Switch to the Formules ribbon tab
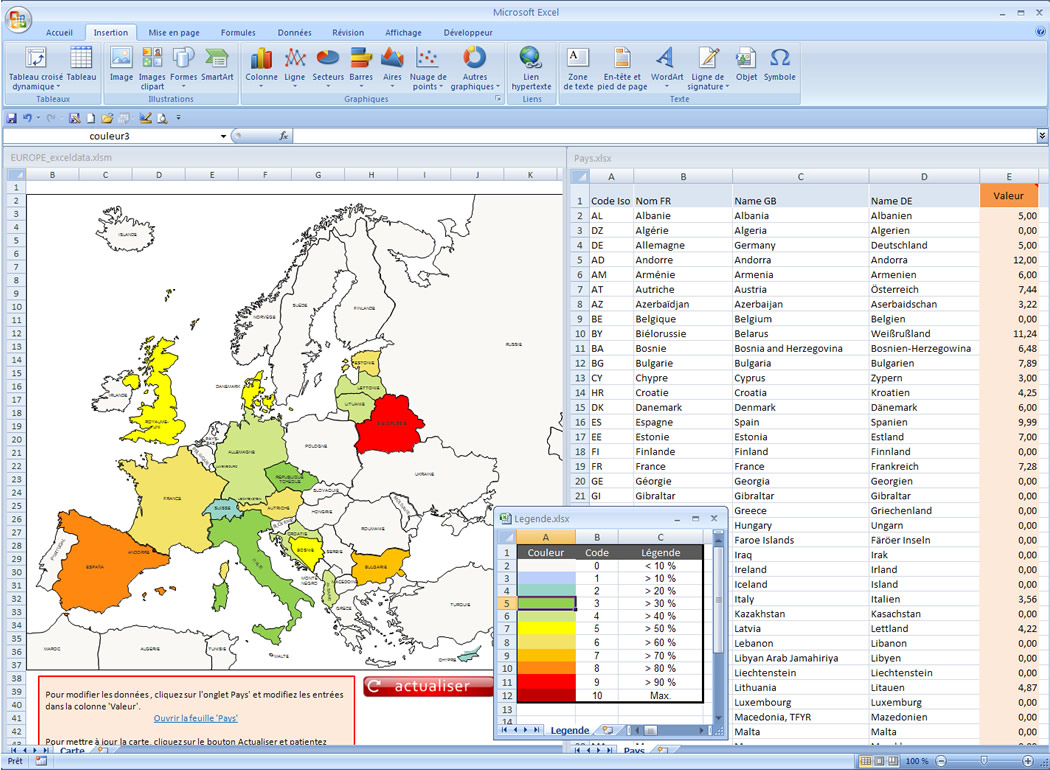1050x770 pixels. [238, 33]
